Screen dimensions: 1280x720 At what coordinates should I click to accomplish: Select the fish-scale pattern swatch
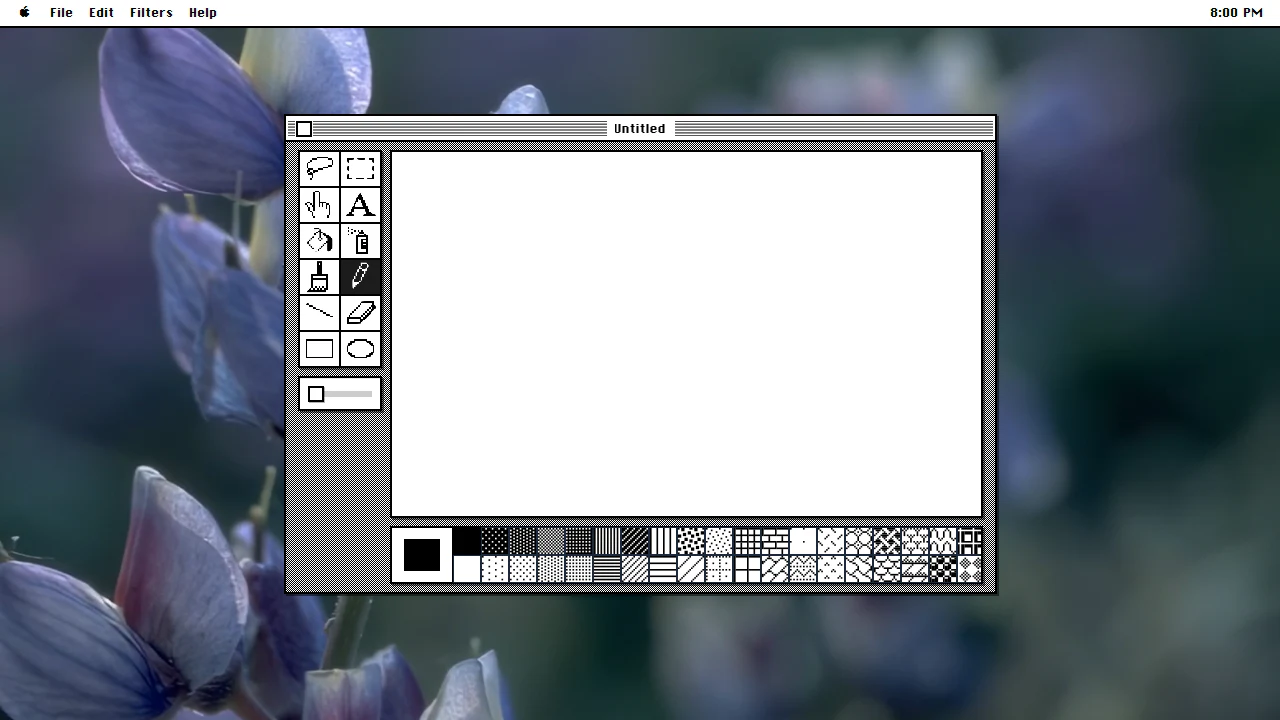(887, 569)
